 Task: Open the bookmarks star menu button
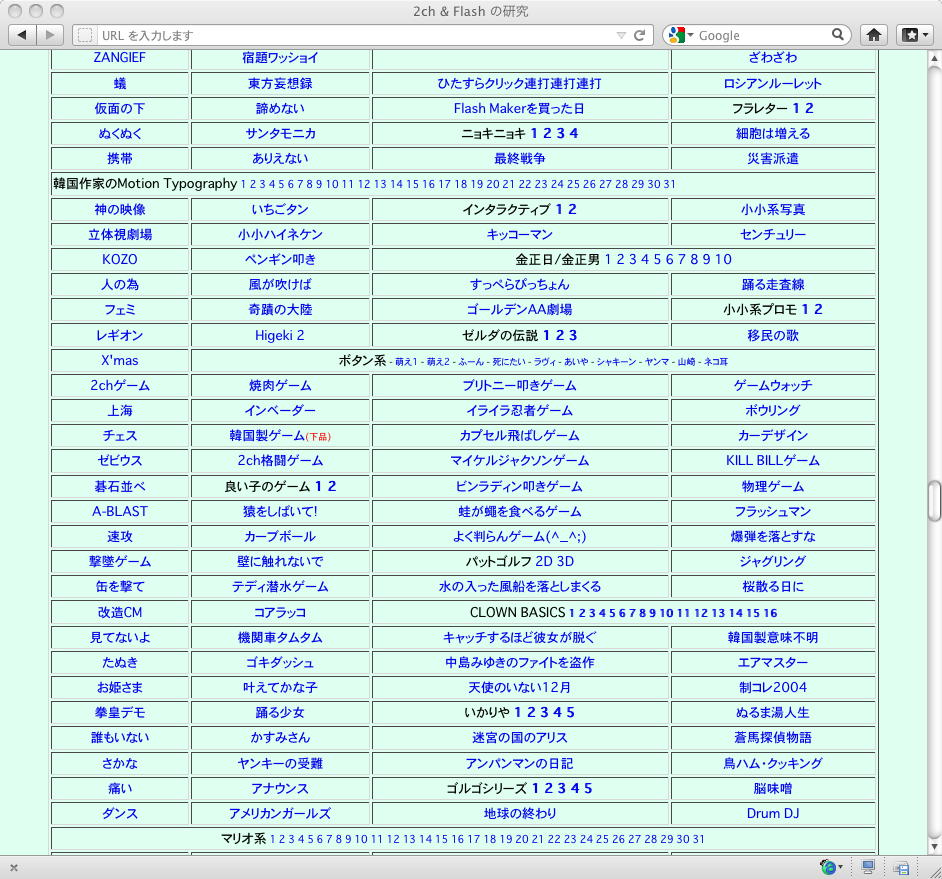point(916,35)
